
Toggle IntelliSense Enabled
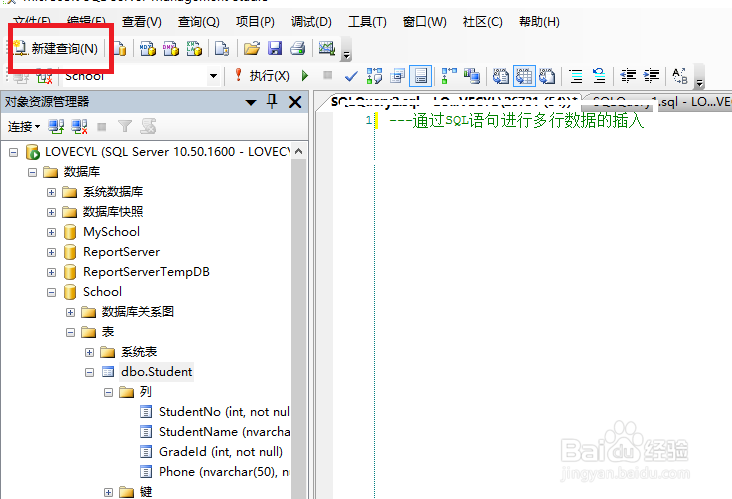coord(421,76)
